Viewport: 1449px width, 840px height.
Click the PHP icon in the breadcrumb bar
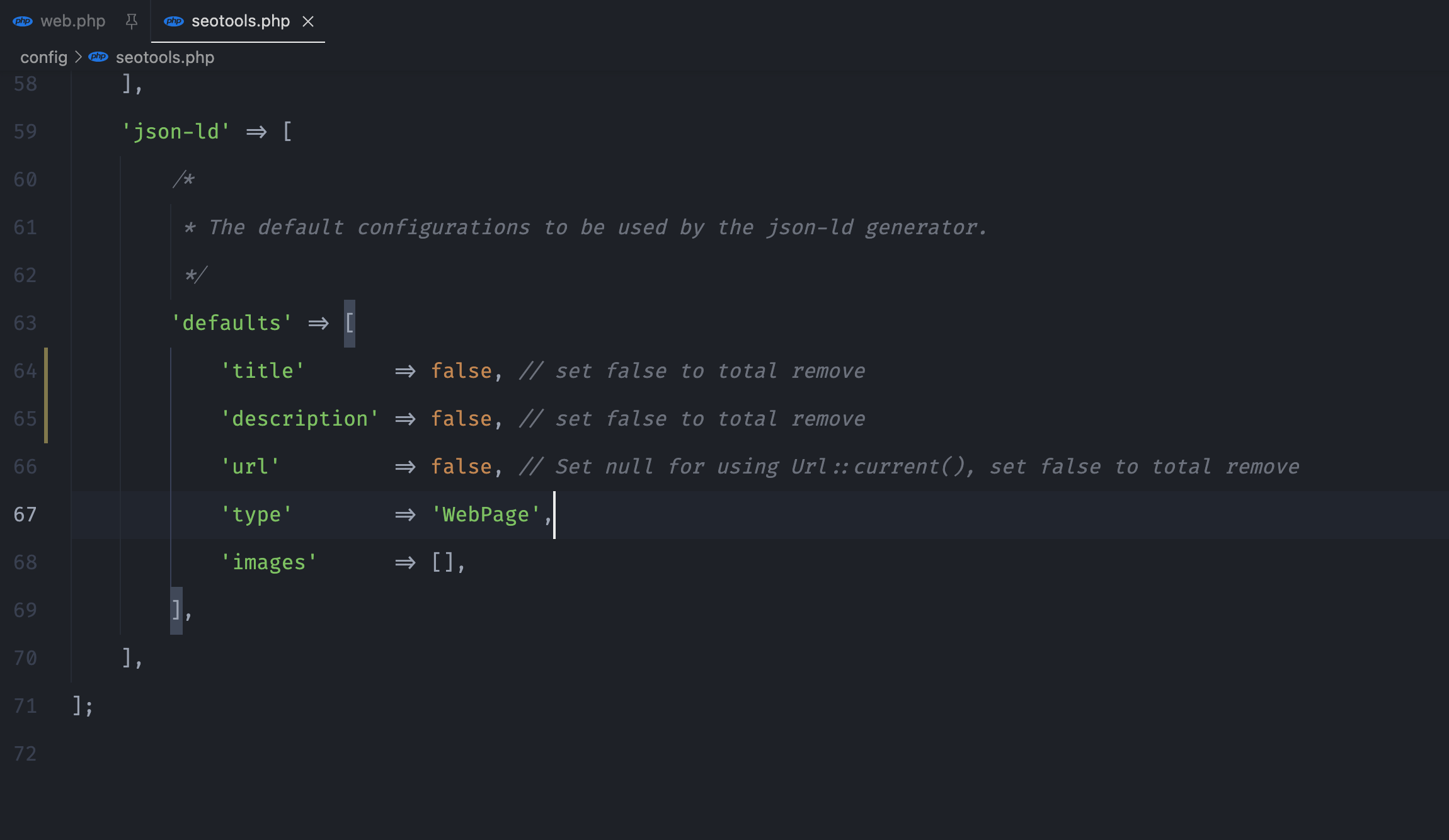pos(98,57)
